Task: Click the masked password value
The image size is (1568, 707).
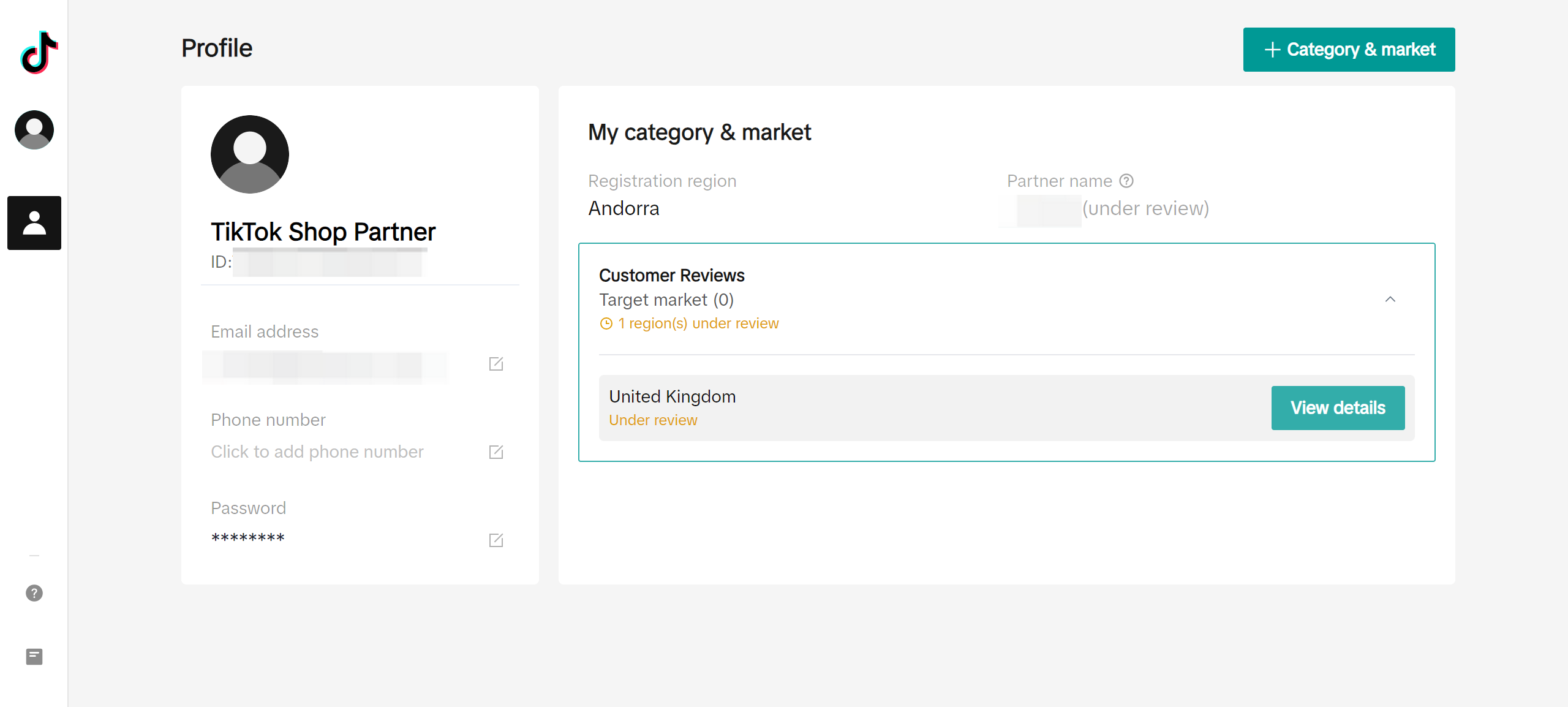Action: (248, 539)
